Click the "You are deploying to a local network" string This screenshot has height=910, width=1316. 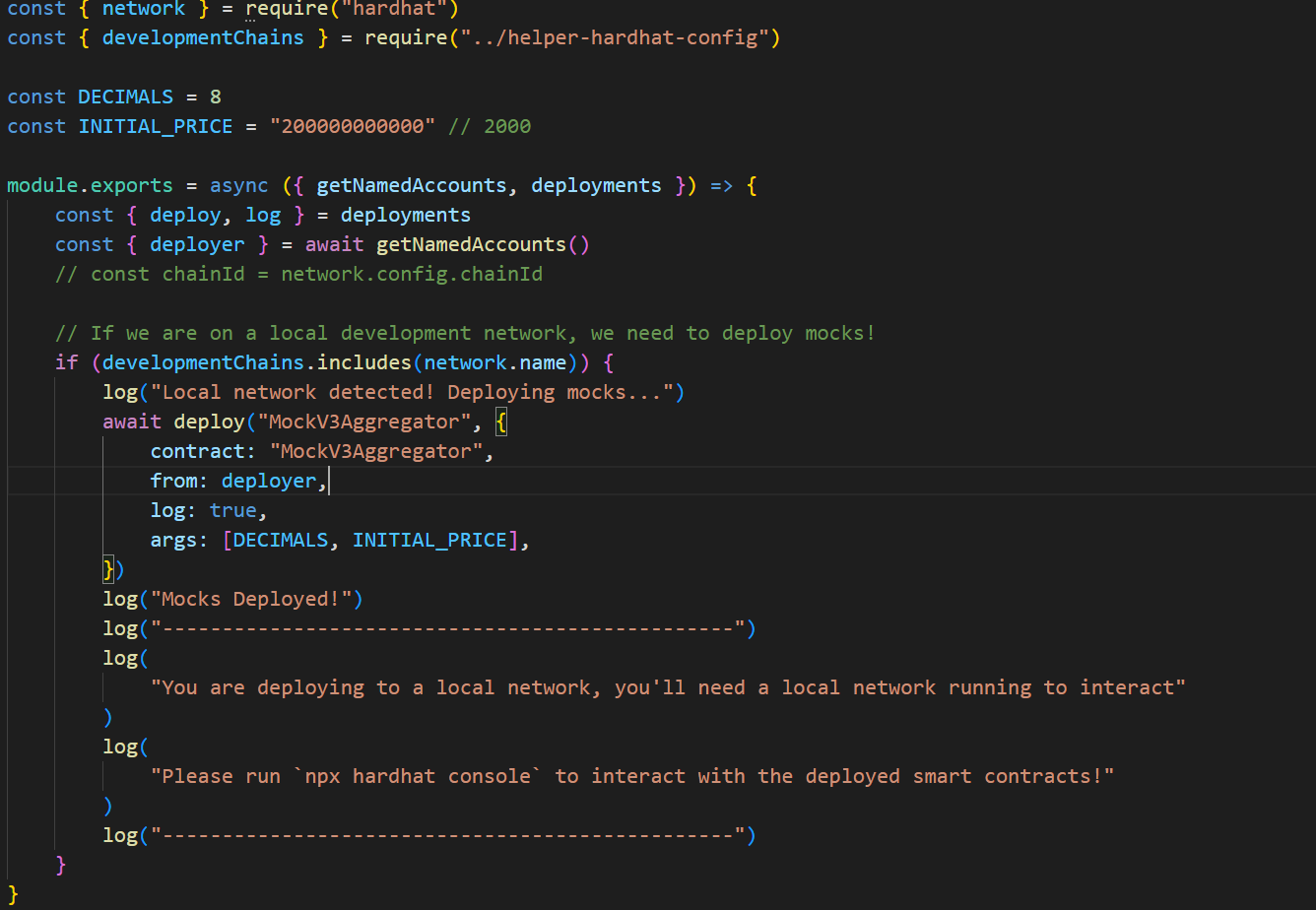point(668,688)
